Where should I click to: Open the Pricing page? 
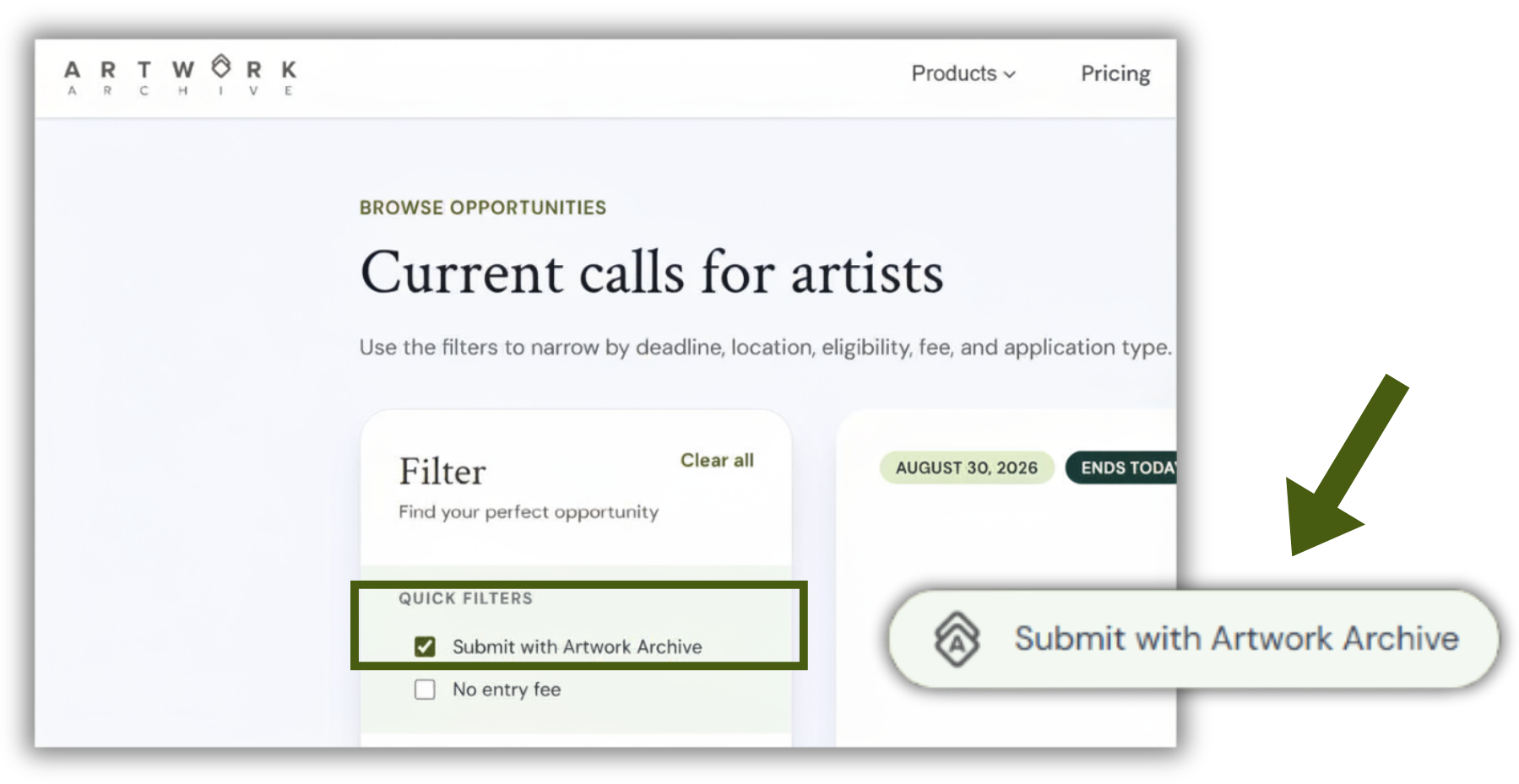click(1115, 73)
